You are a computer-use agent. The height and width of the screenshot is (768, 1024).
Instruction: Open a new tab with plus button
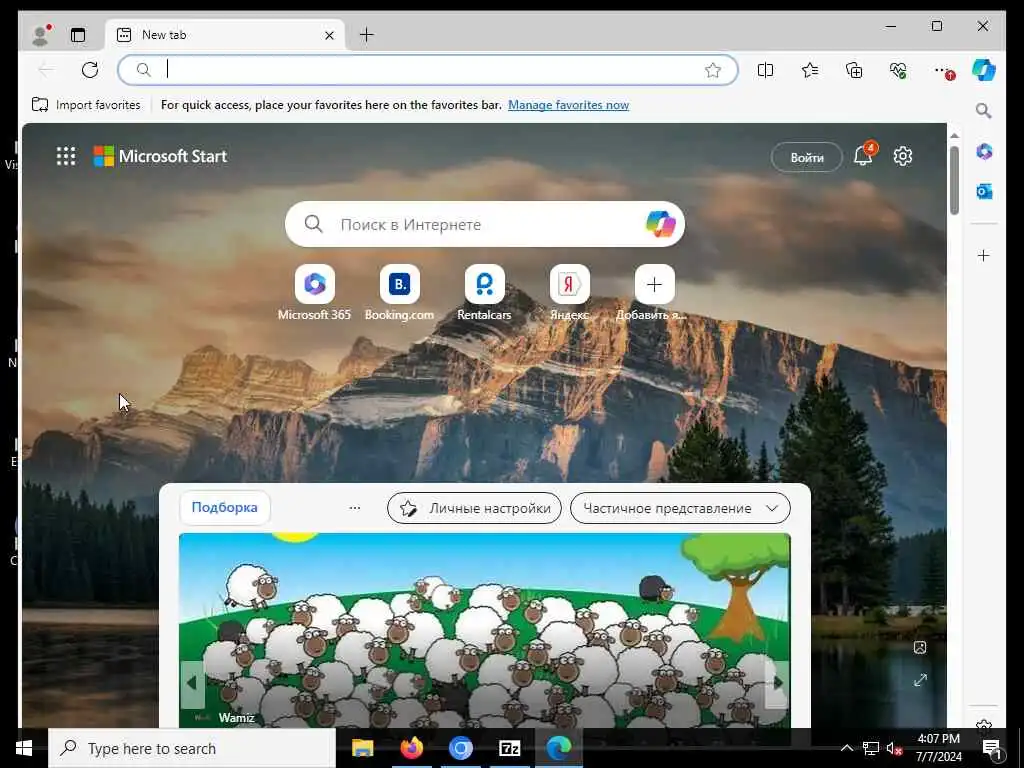tap(367, 35)
